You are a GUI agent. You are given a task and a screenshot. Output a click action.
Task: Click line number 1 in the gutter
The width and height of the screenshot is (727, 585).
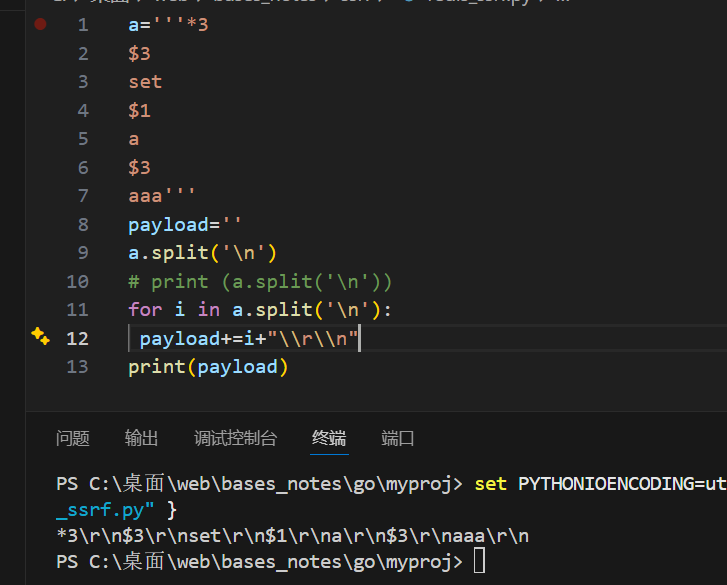[x=83, y=25]
